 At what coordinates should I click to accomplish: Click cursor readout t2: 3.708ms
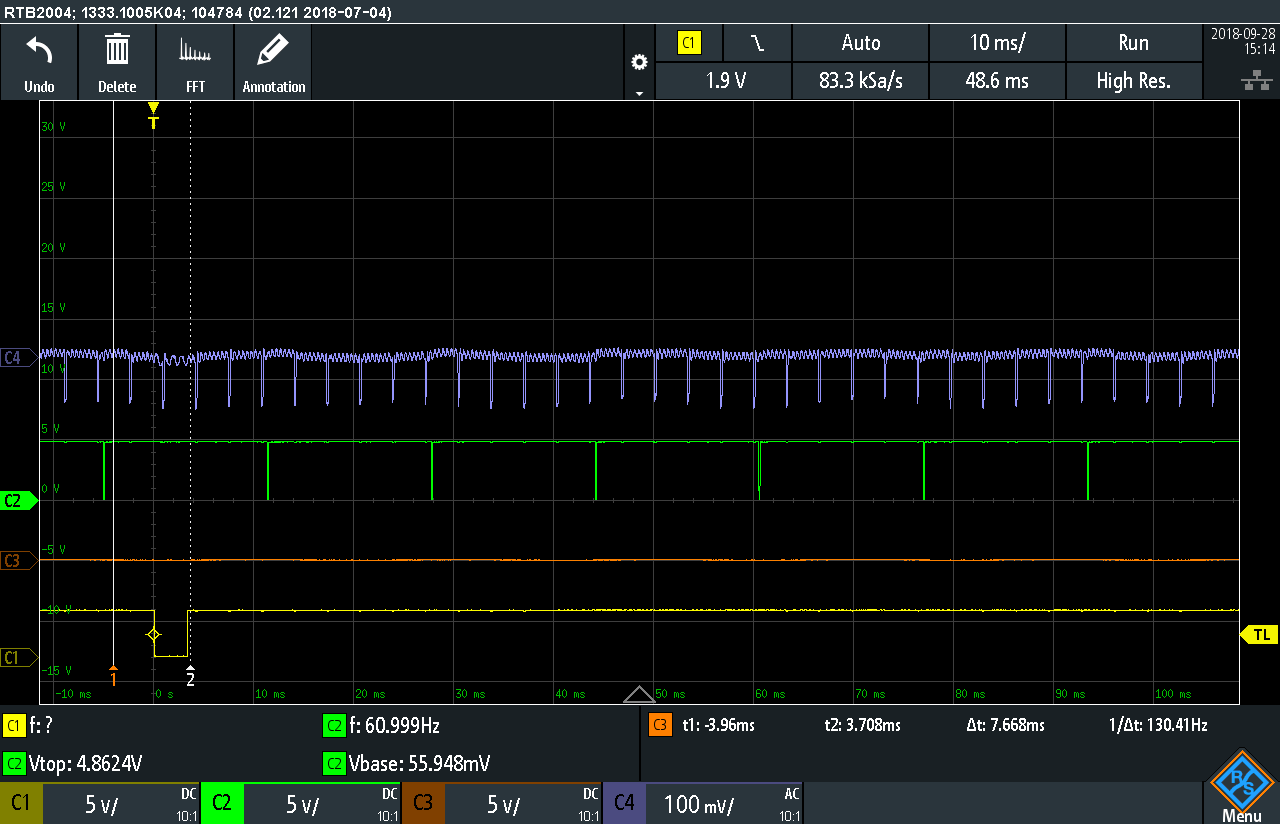pyautogui.click(x=862, y=725)
